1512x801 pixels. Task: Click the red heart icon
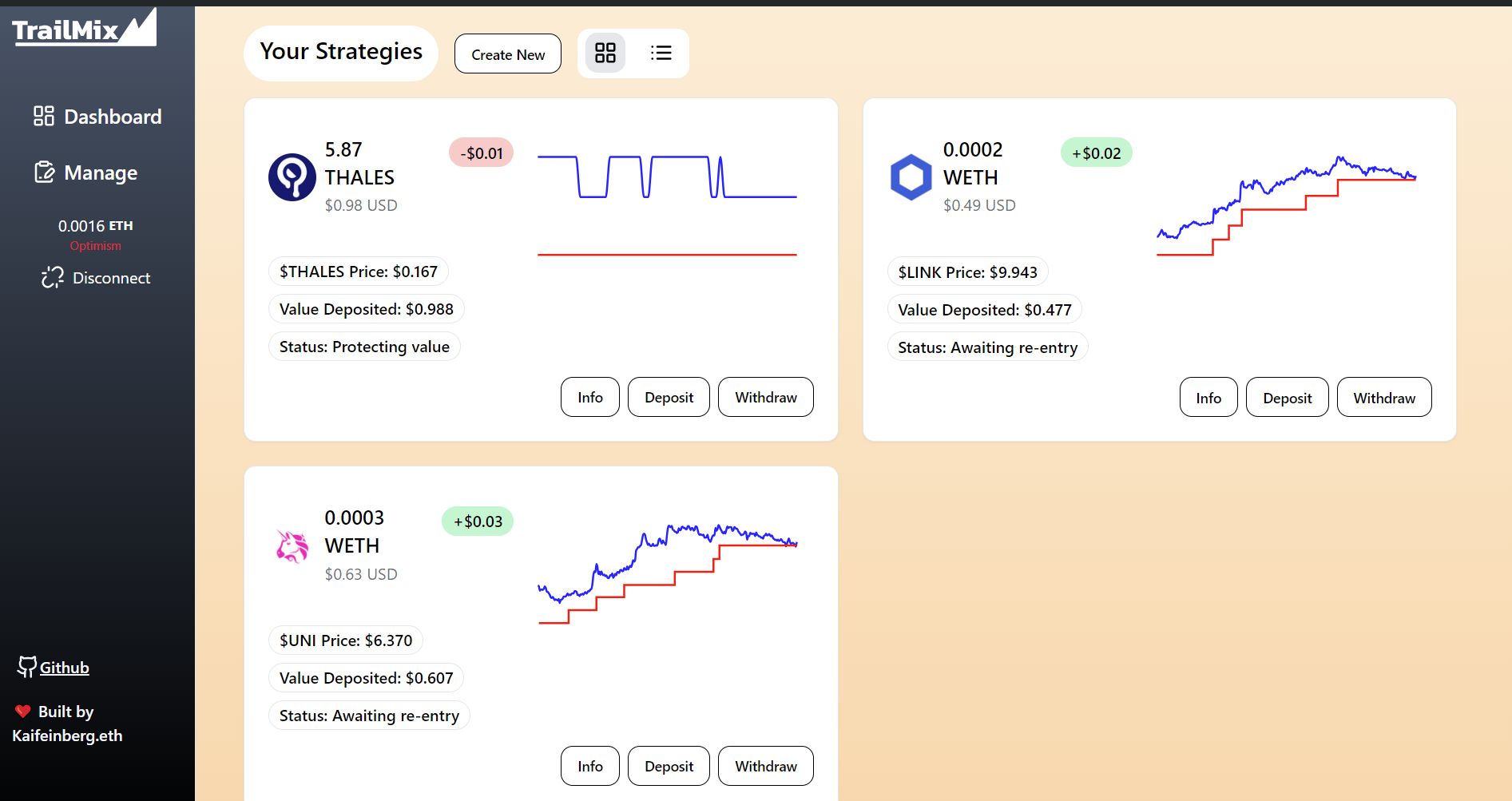(x=22, y=711)
